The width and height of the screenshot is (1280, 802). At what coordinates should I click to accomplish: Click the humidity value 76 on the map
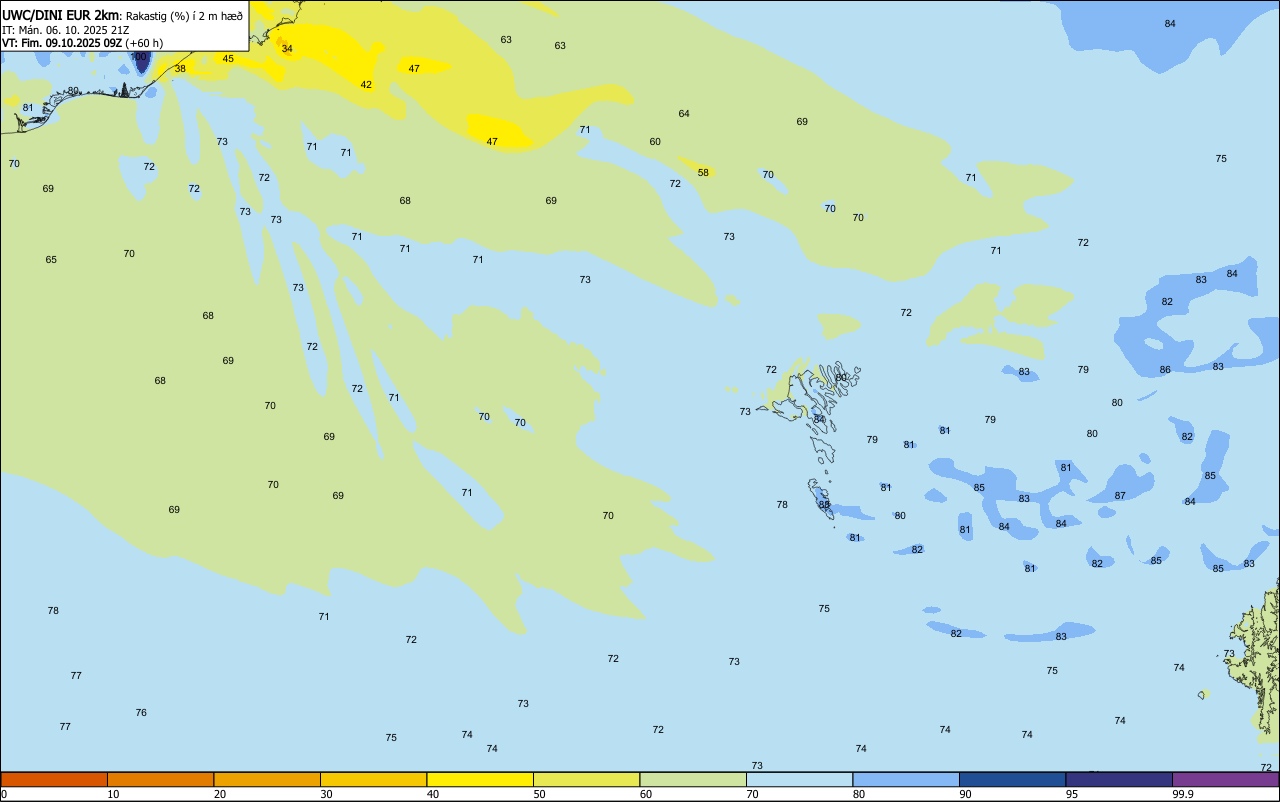pos(141,713)
